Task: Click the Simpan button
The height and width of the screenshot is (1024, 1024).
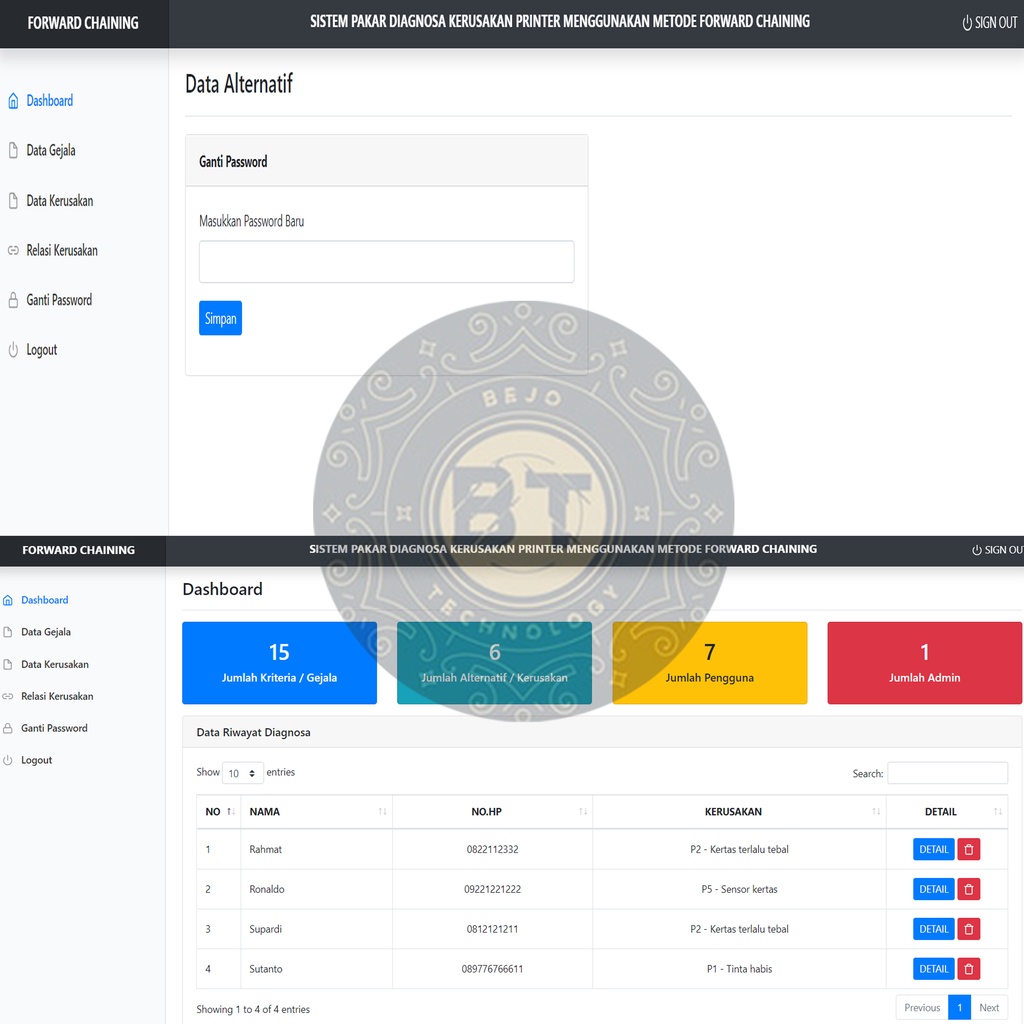Action: tap(220, 318)
